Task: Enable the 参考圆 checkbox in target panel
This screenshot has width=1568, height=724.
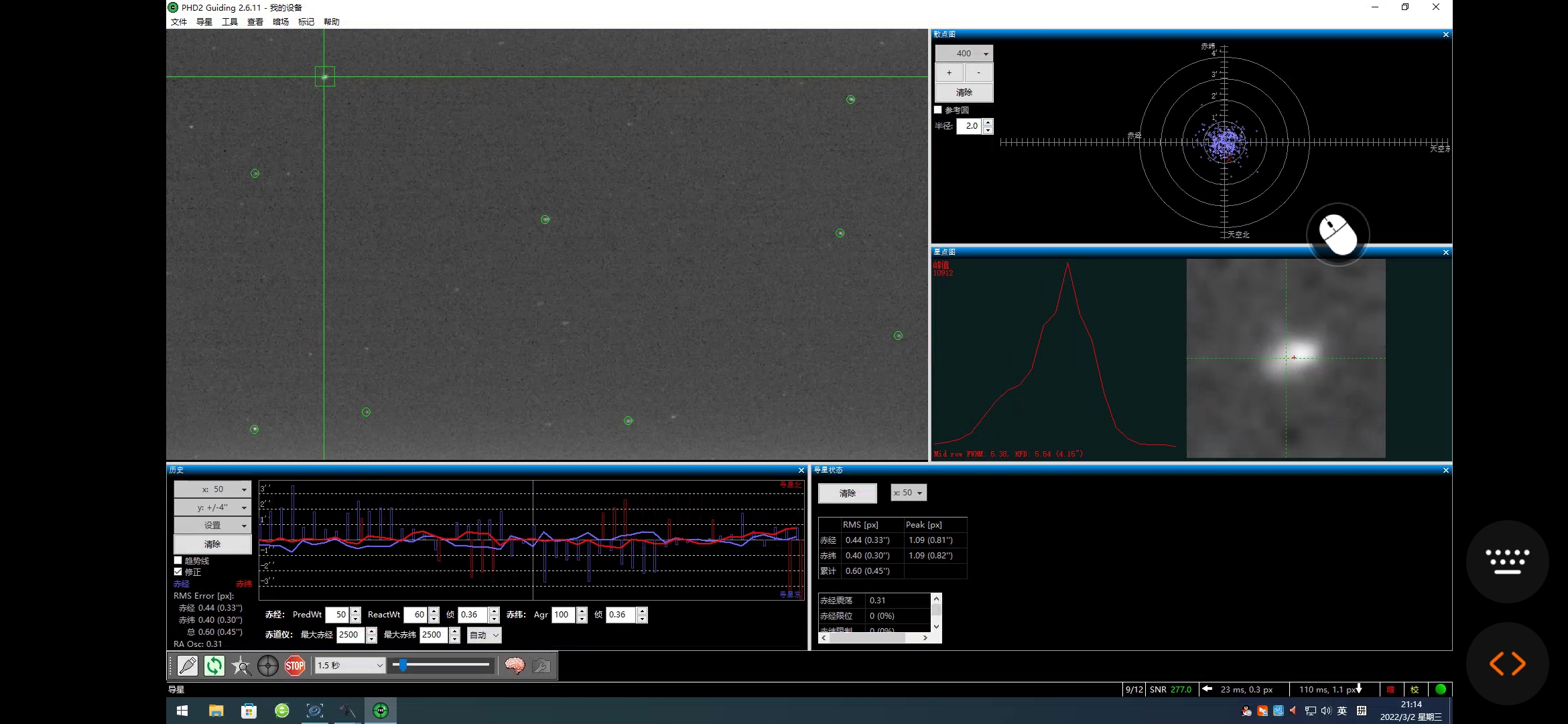Action: (938, 110)
